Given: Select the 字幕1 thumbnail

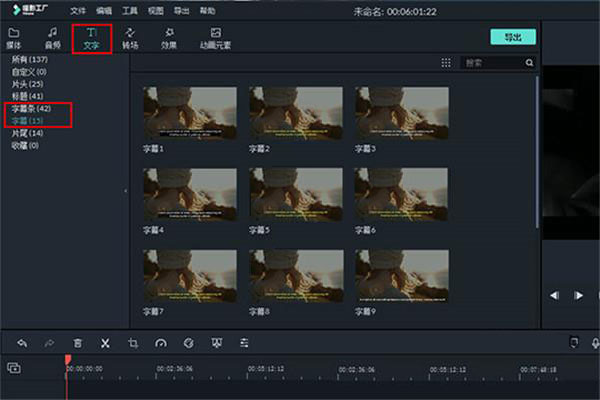Looking at the screenshot, I should tap(190, 113).
